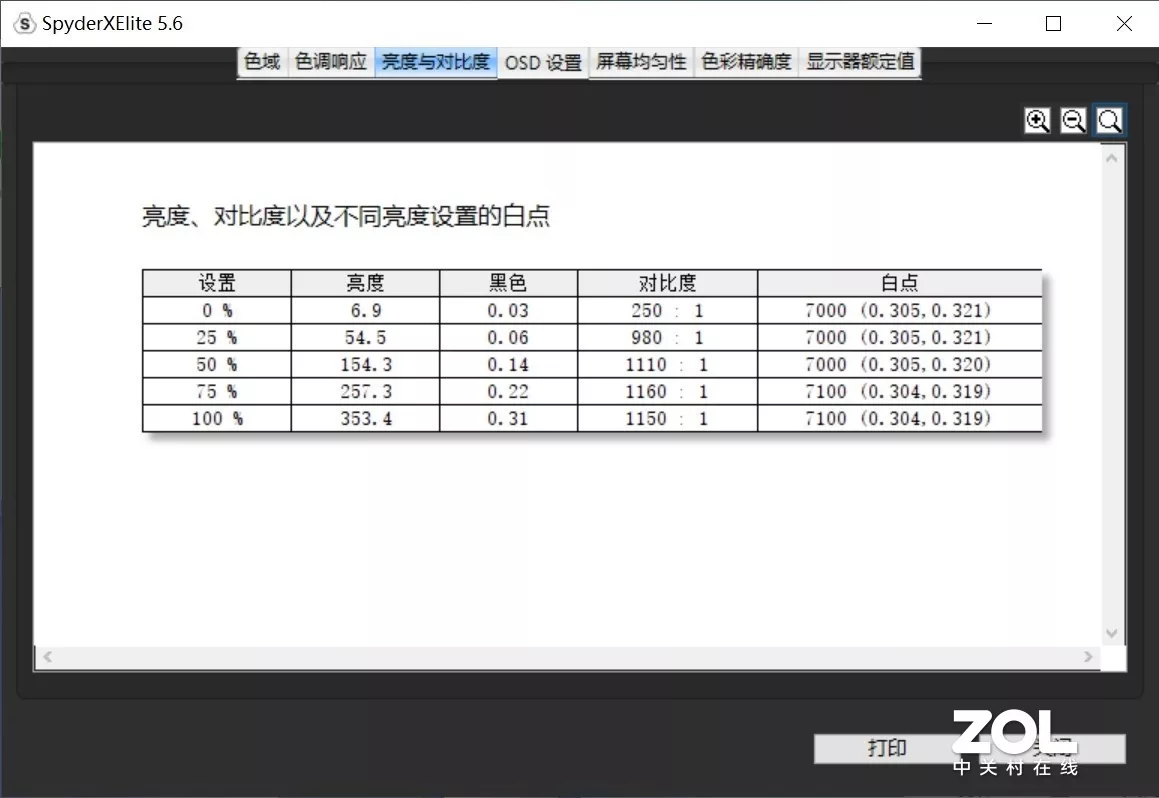1159x798 pixels.
Task: Click the horizontal scroll left arrow
Action: coord(47,656)
